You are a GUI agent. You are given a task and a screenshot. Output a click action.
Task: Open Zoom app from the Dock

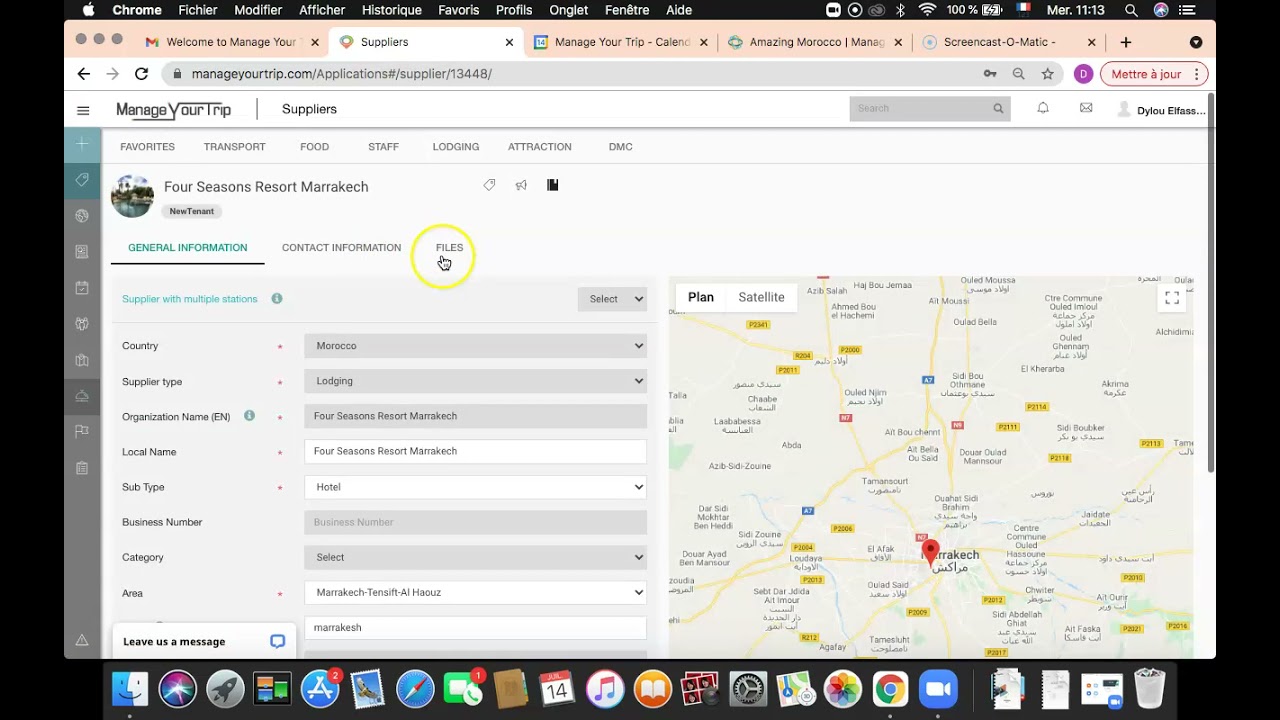pos(937,689)
